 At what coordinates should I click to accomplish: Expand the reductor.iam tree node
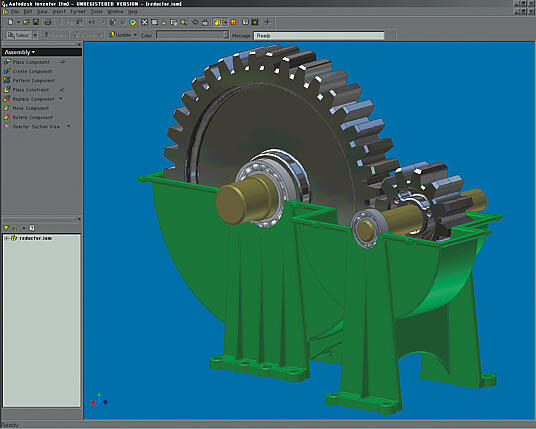pyautogui.click(x=6, y=238)
